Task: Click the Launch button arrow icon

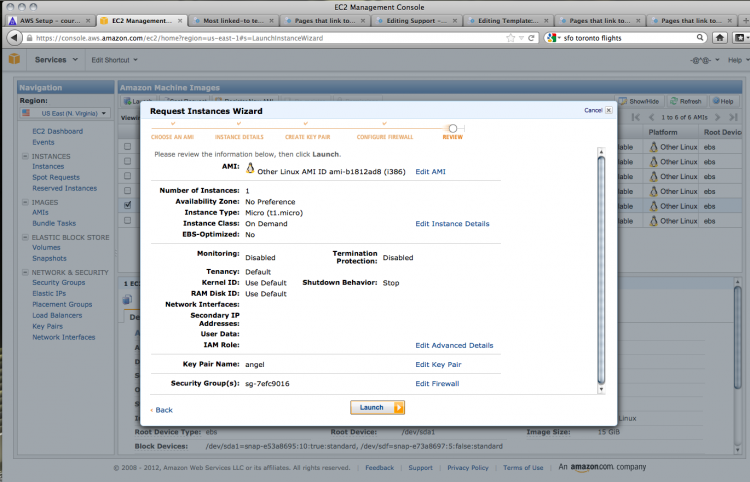Action: click(398, 407)
